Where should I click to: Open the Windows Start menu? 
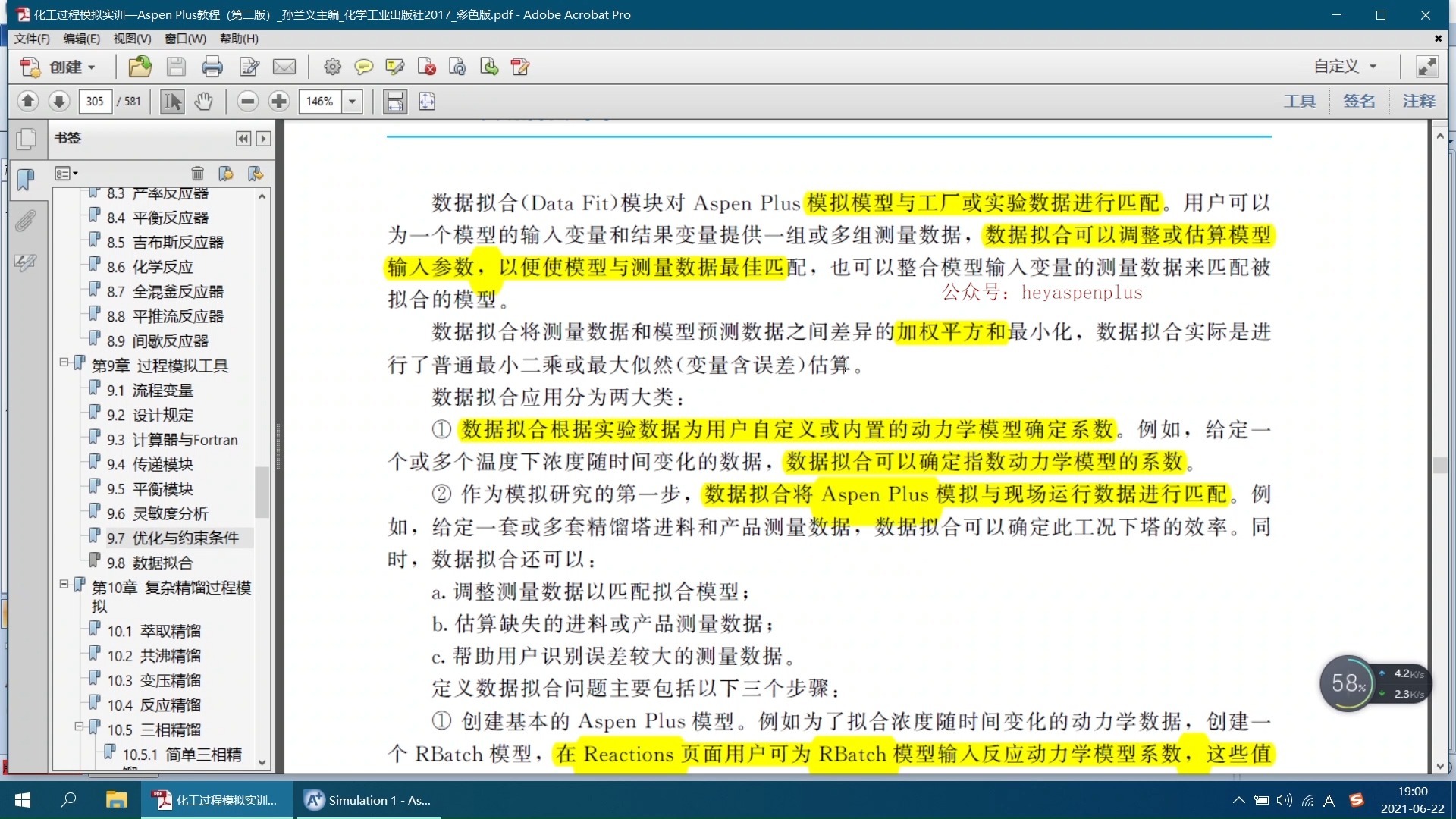click(23, 800)
